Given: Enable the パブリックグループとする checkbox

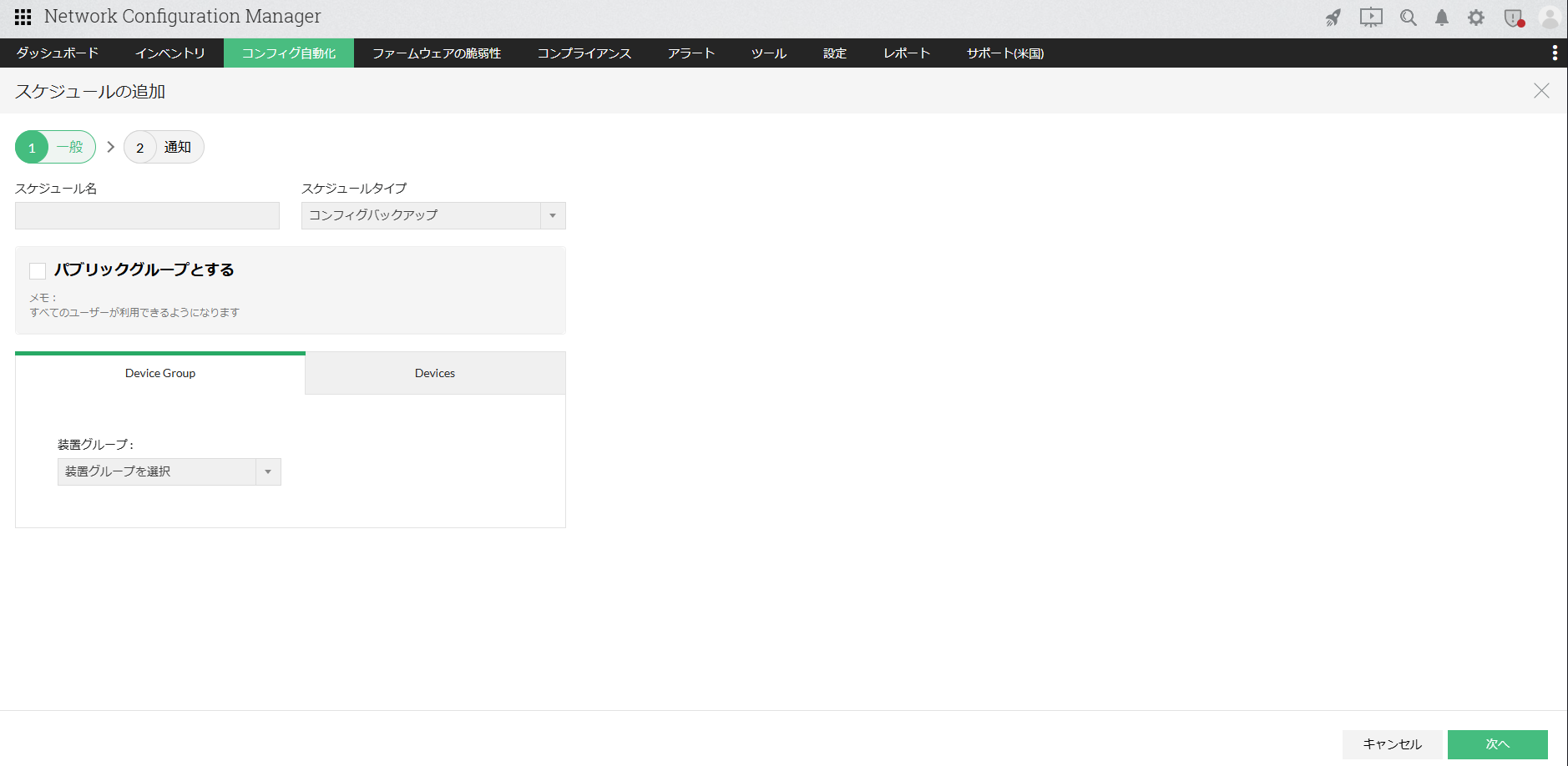Looking at the screenshot, I should pos(38,270).
